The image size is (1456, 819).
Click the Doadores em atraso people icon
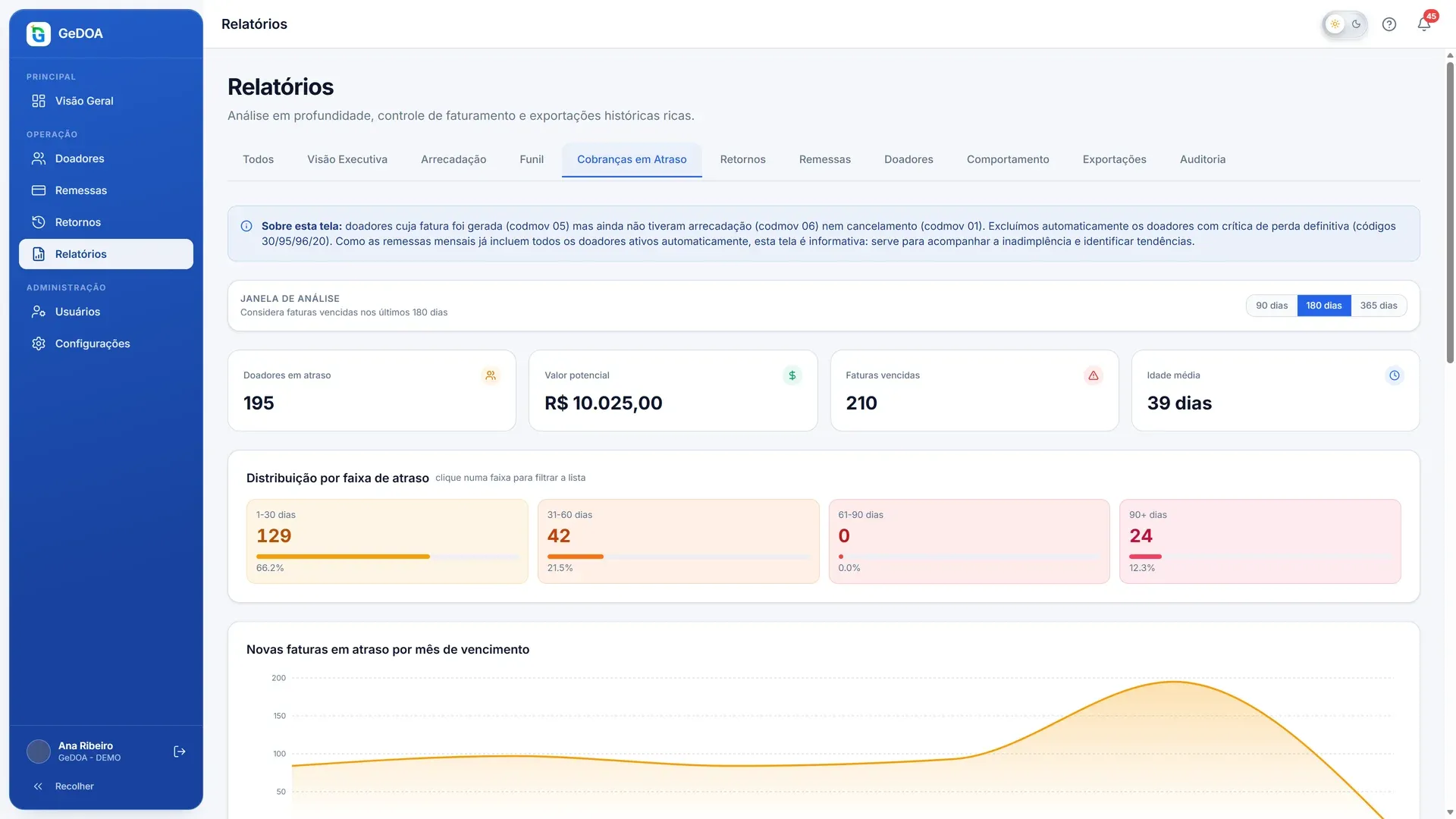pos(491,375)
